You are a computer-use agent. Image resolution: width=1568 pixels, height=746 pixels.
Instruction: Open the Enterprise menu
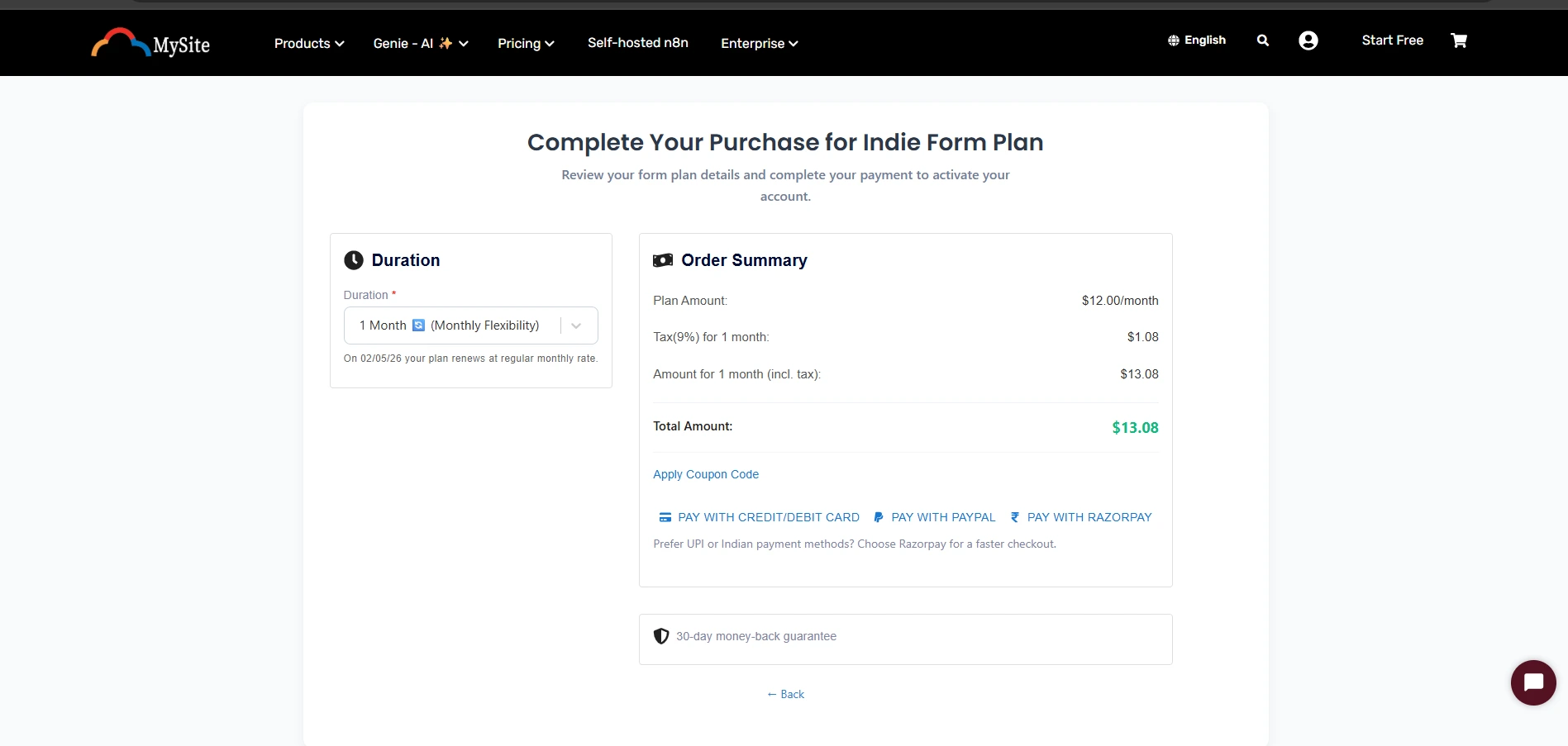[x=759, y=44]
